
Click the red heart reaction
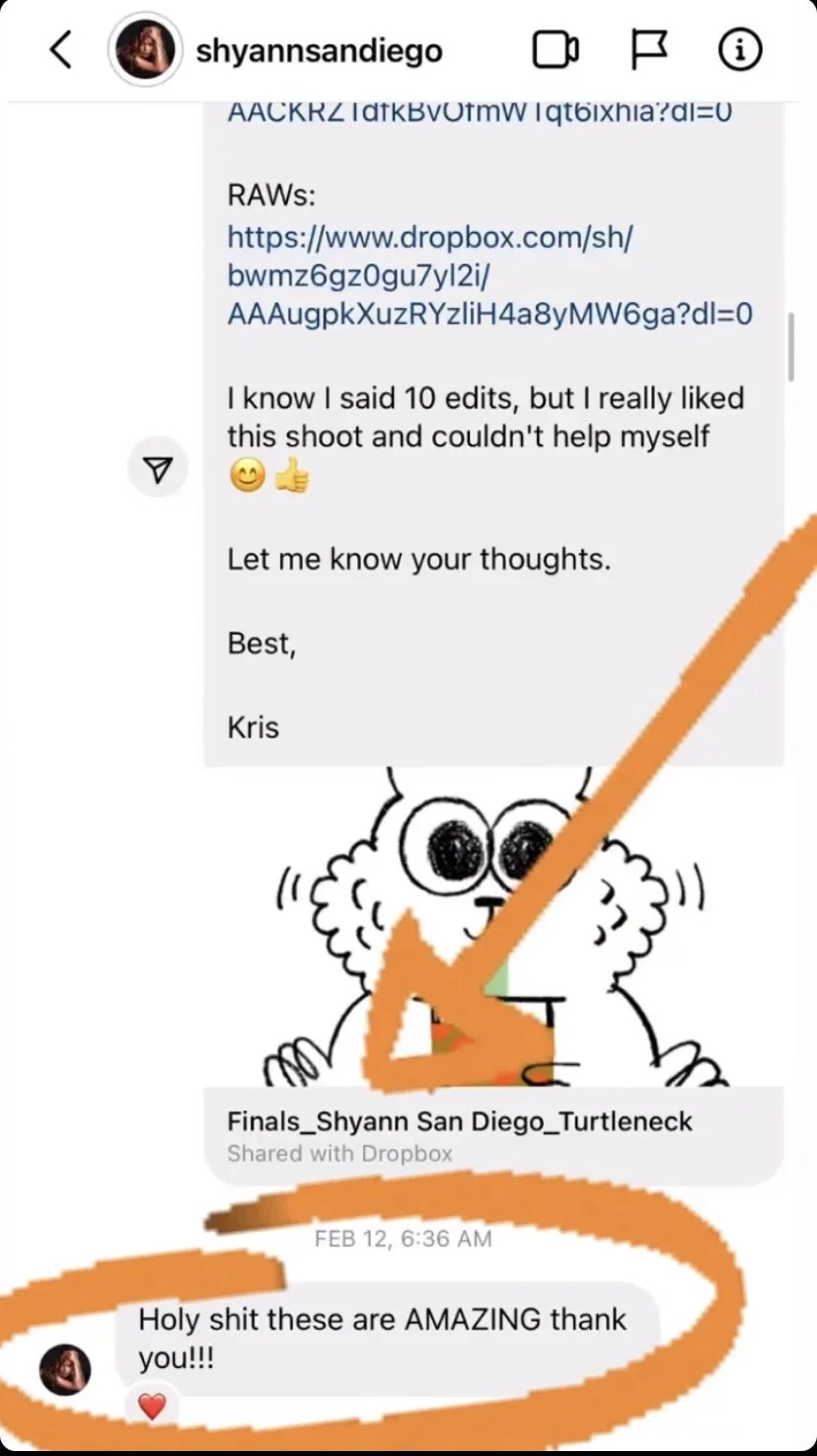tap(151, 1407)
